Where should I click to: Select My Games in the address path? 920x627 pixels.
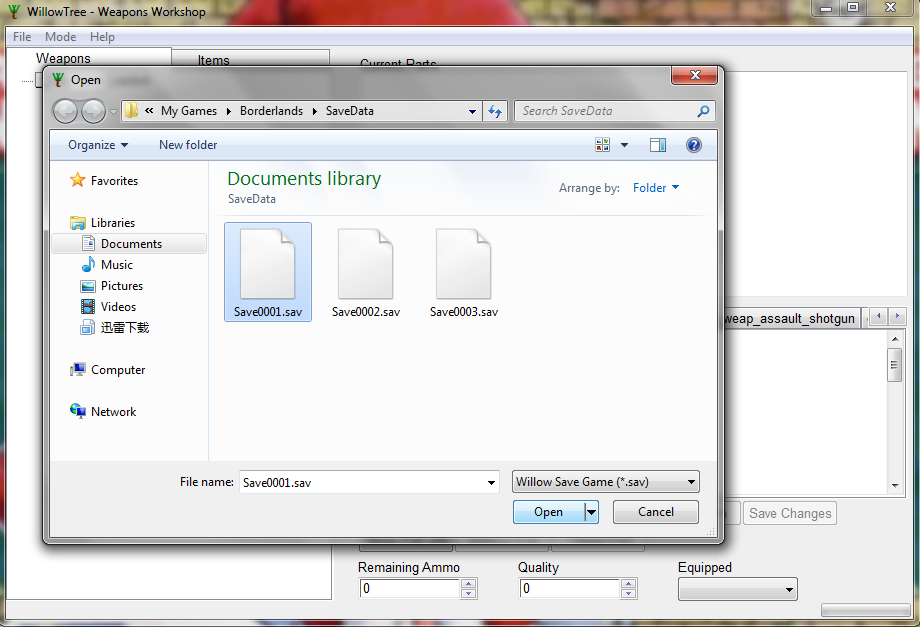click(x=188, y=111)
